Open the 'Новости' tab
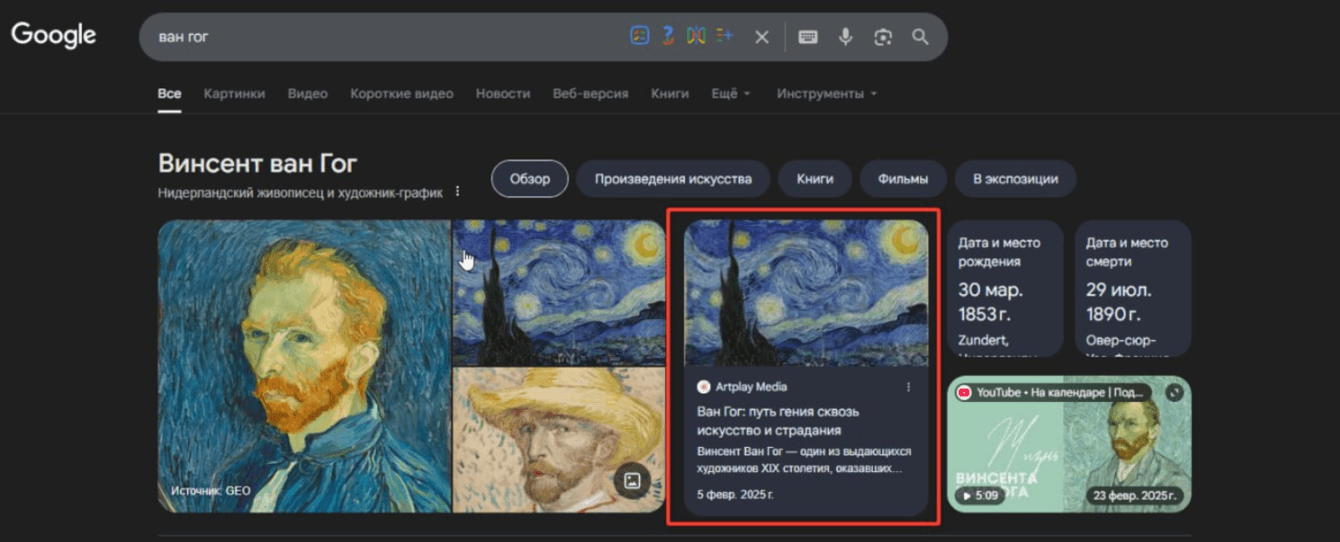 point(503,94)
